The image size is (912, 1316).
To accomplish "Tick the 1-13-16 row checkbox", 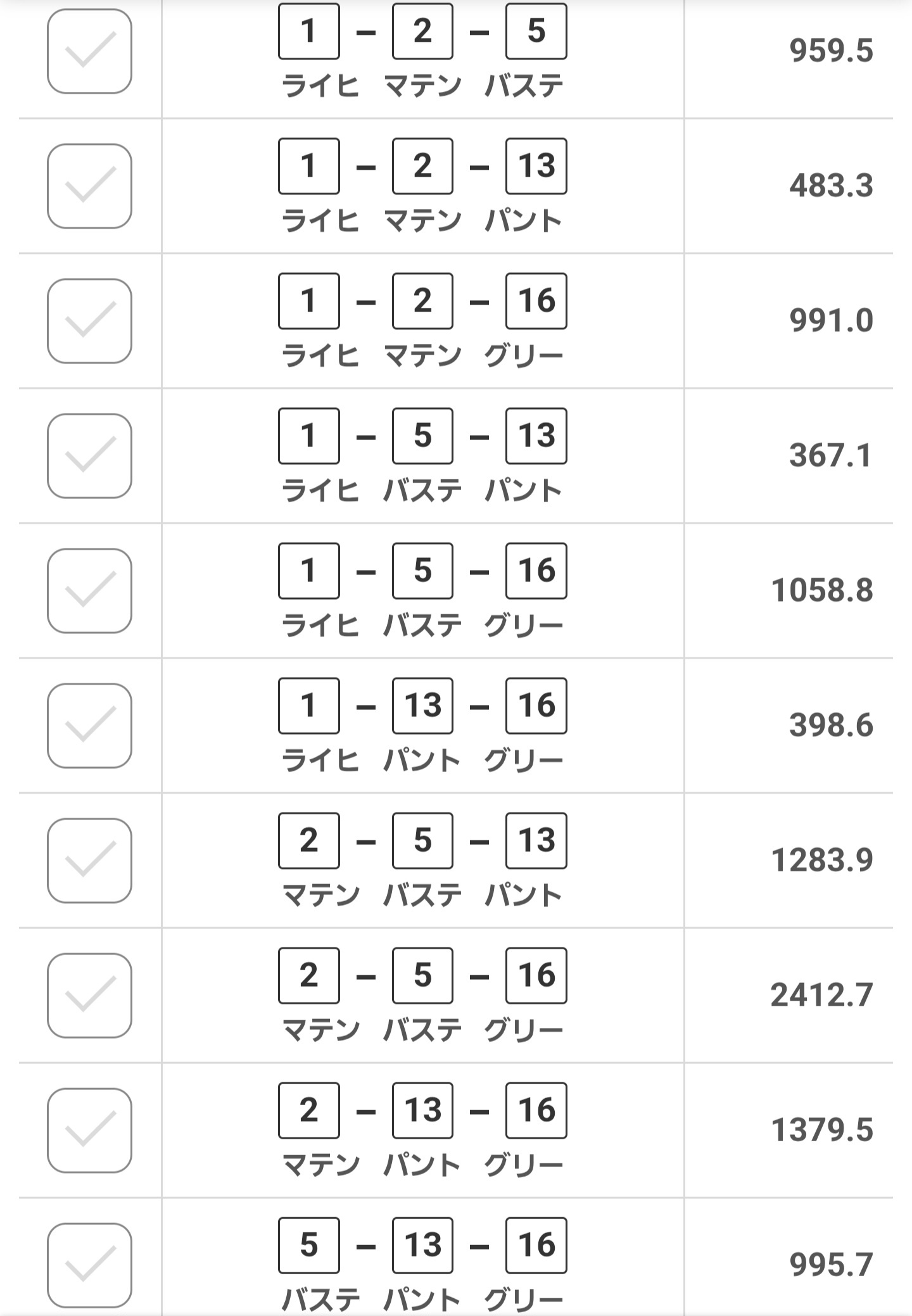I will click(89, 726).
